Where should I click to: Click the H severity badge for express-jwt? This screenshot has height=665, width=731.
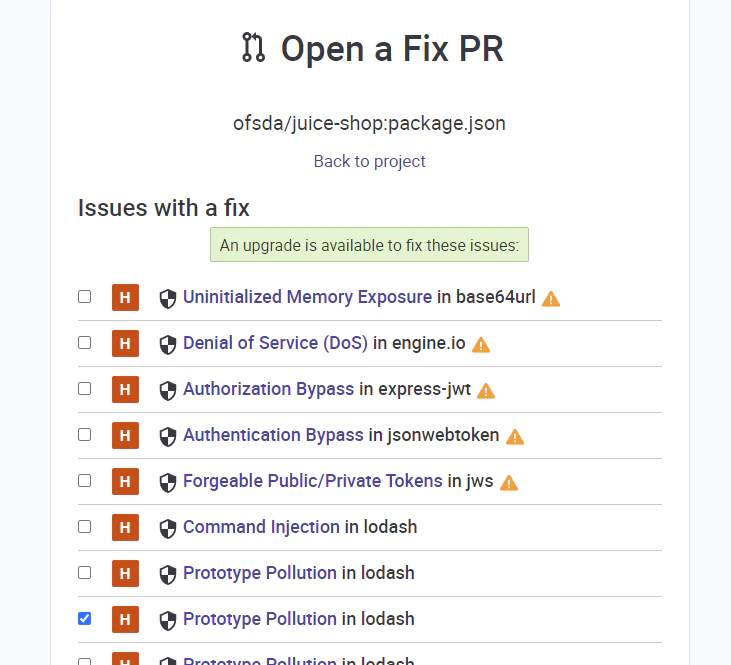point(125,389)
